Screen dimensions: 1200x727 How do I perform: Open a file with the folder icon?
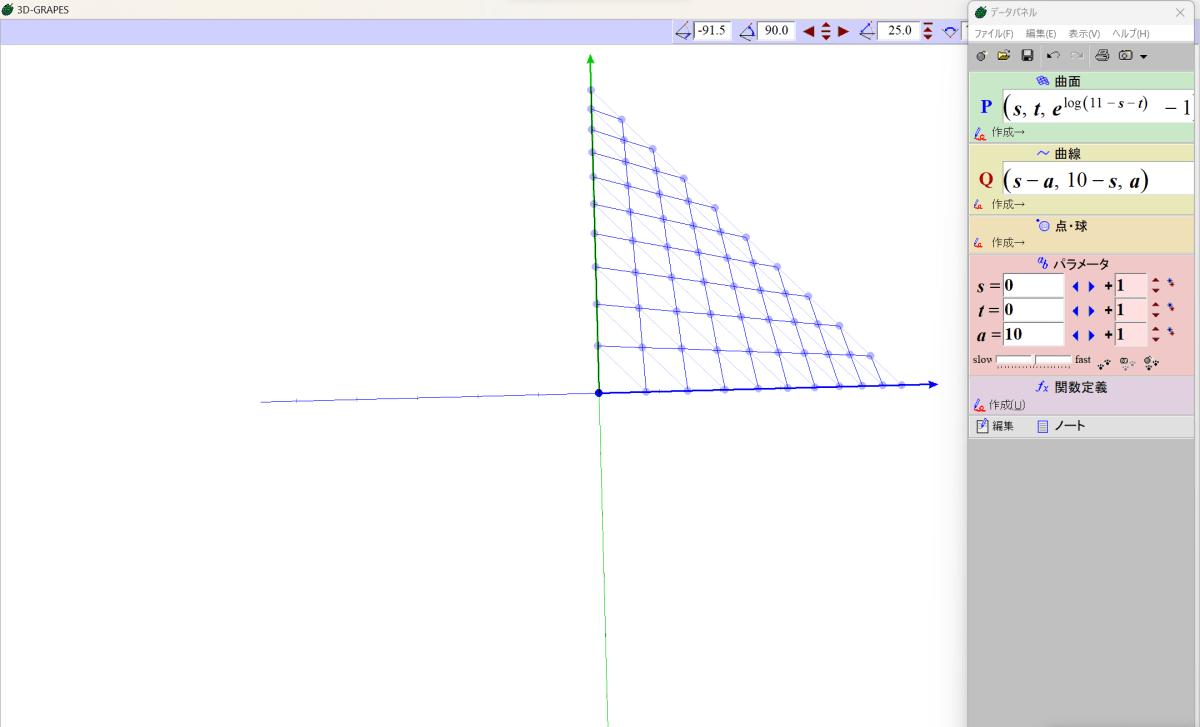click(x=1004, y=55)
